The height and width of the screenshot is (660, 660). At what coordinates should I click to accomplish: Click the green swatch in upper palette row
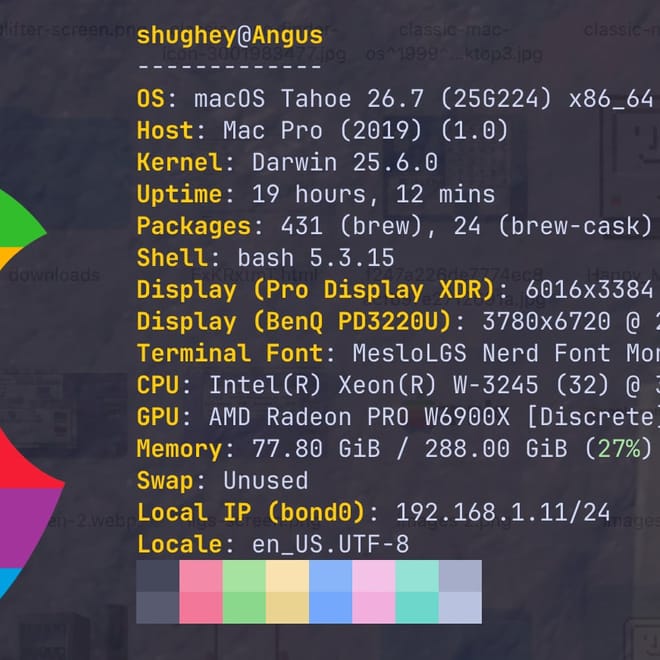tap(244, 576)
